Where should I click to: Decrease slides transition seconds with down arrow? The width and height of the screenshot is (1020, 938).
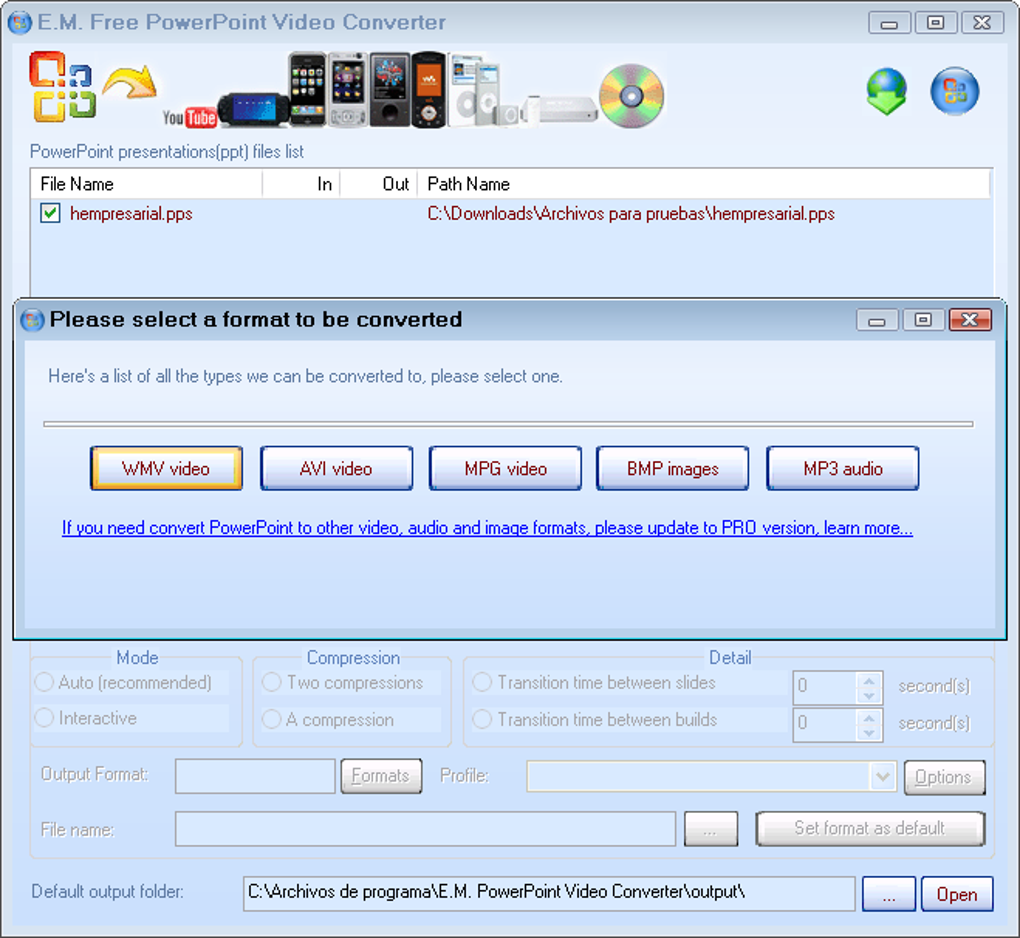coord(869,695)
